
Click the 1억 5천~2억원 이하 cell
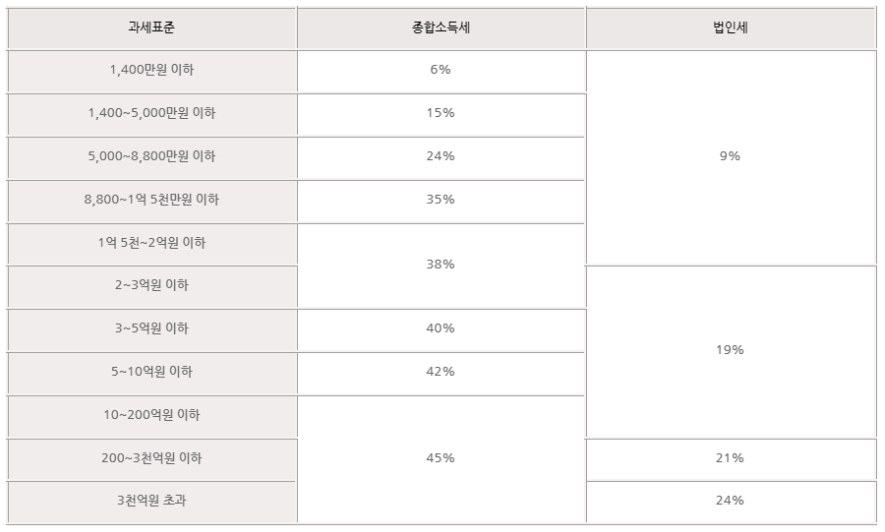[152, 243]
